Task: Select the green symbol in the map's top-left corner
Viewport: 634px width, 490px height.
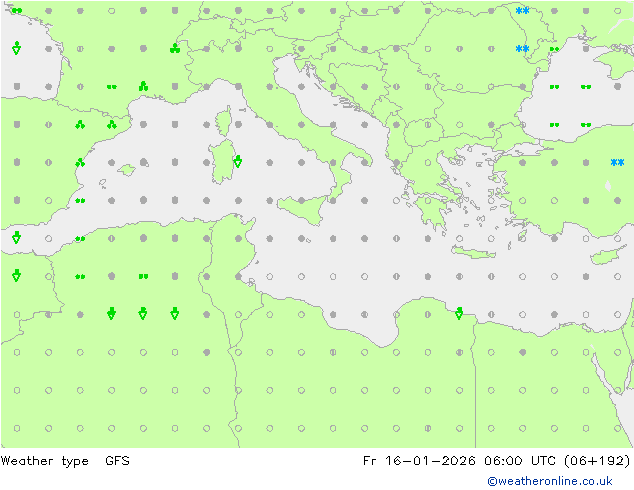Action: pyautogui.click(x=17, y=10)
